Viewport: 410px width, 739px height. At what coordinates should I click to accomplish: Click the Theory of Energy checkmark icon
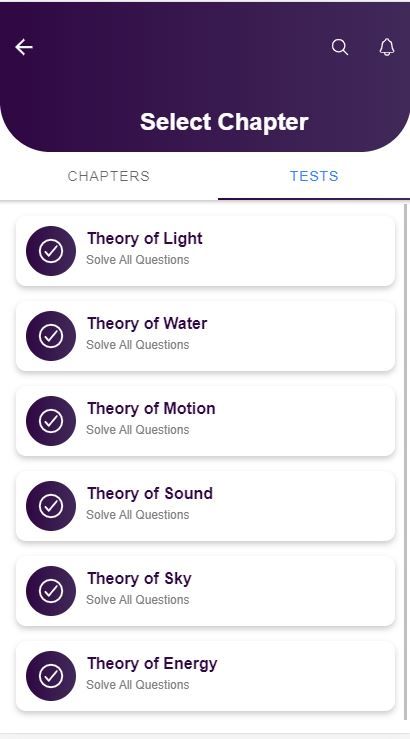tap(51, 676)
